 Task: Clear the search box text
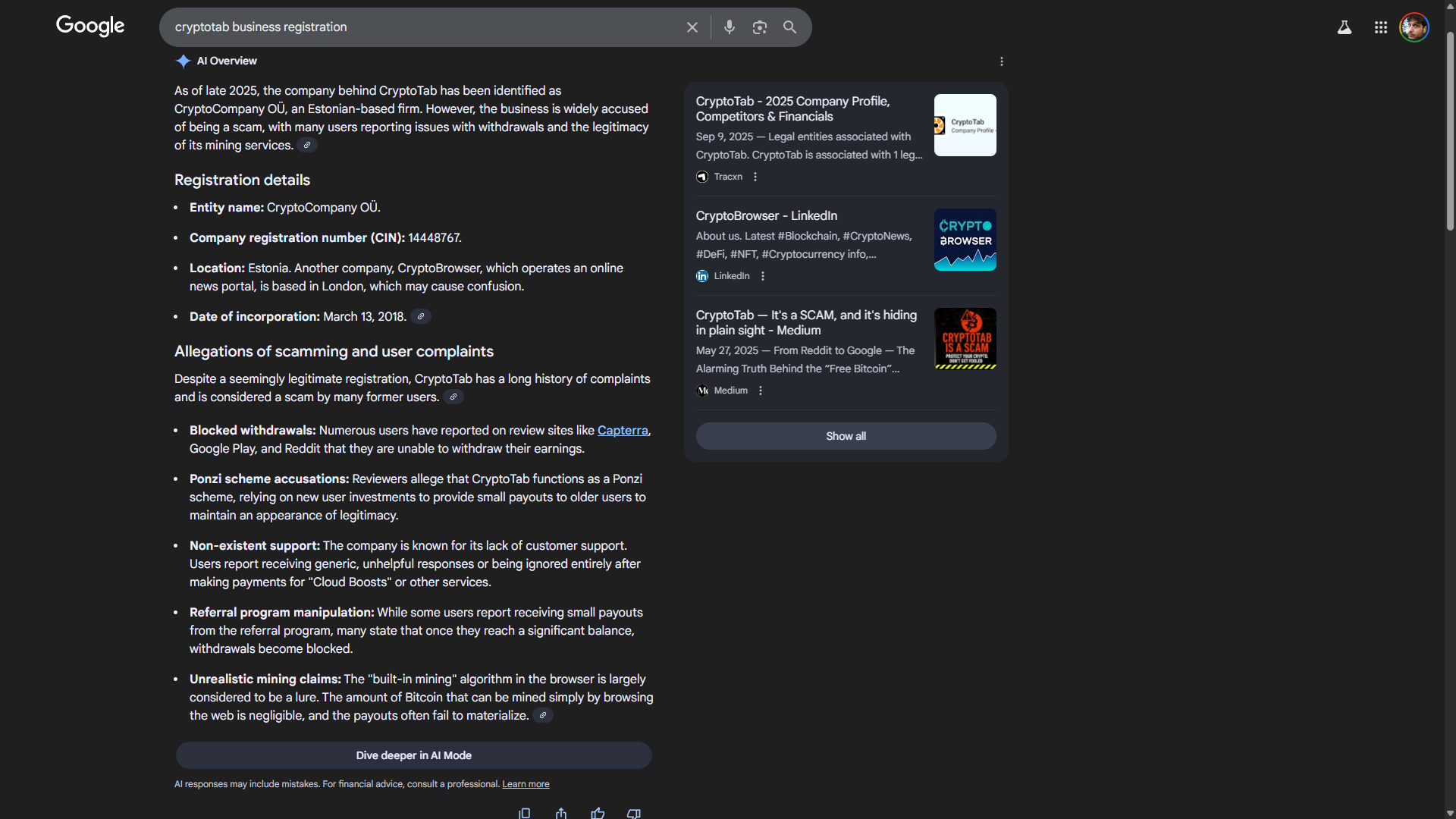[692, 27]
